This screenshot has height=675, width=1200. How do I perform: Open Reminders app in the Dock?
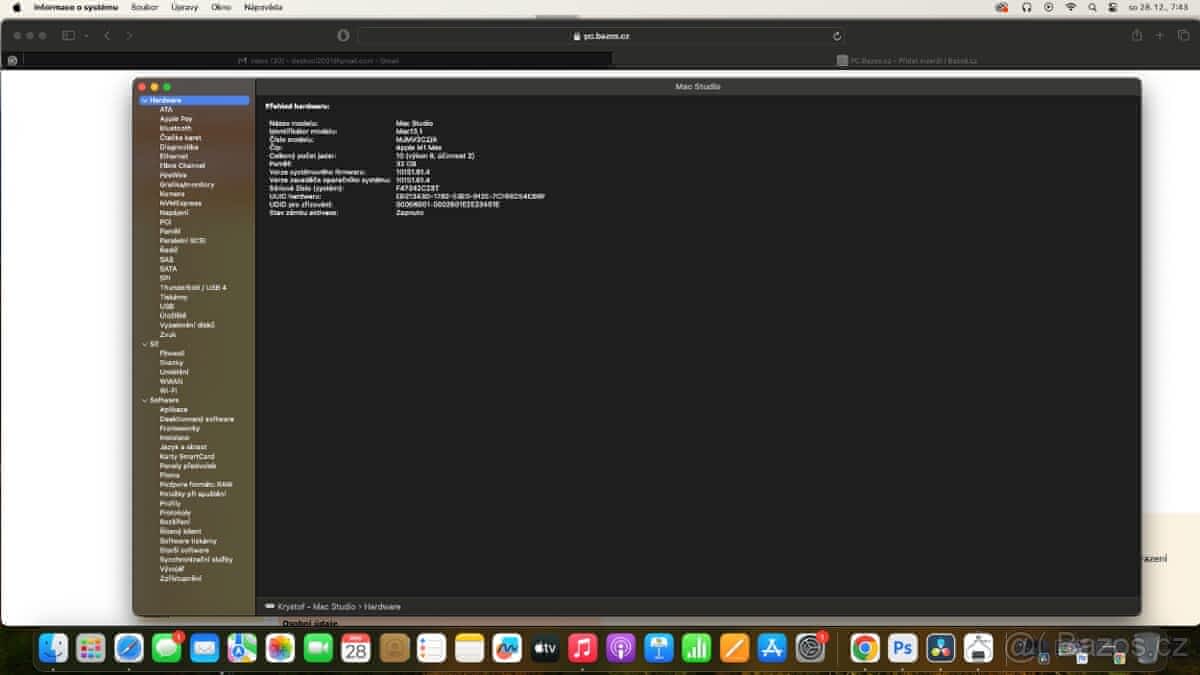pos(431,648)
